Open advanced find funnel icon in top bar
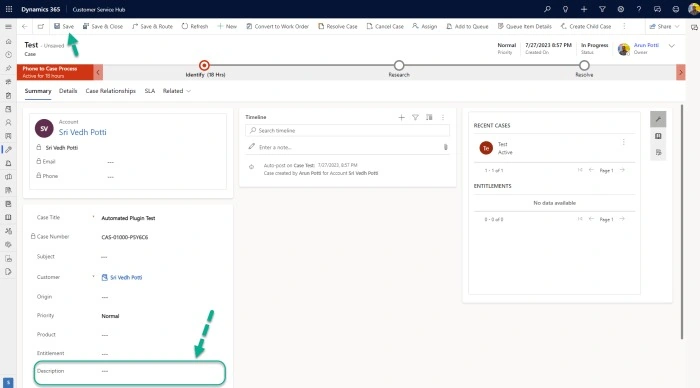Viewport: 700px width, 388px height. (x=602, y=9)
